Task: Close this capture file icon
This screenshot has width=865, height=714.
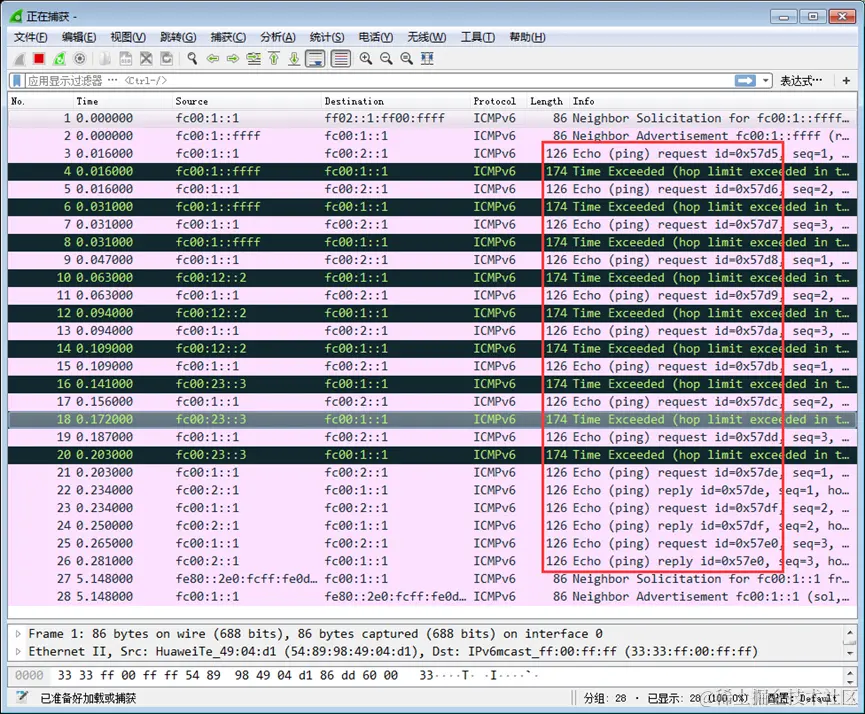Action: click(x=146, y=58)
